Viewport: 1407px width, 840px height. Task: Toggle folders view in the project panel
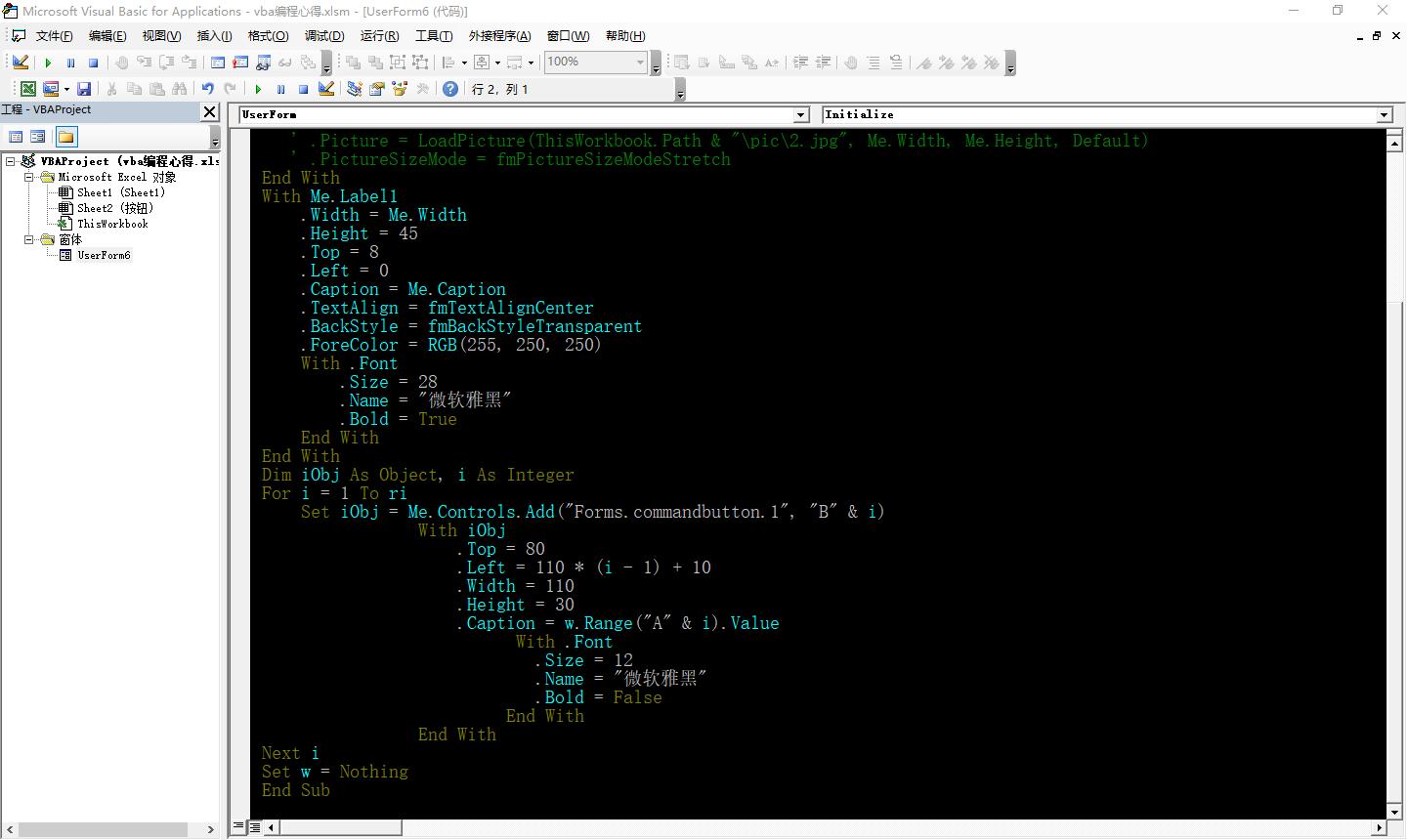(x=65, y=137)
